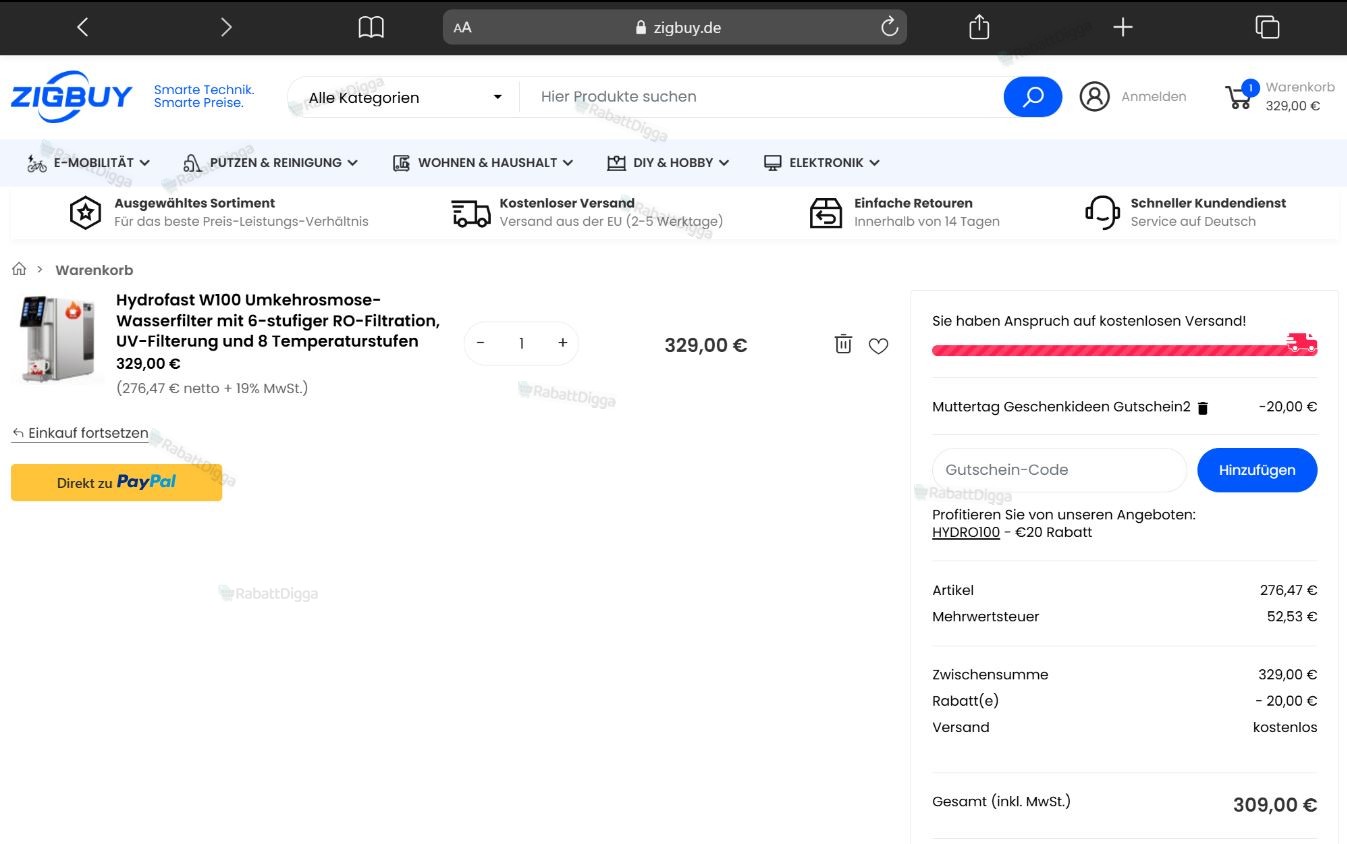Open the account profile icon
This screenshot has height=844, width=1347.
point(1095,97)
